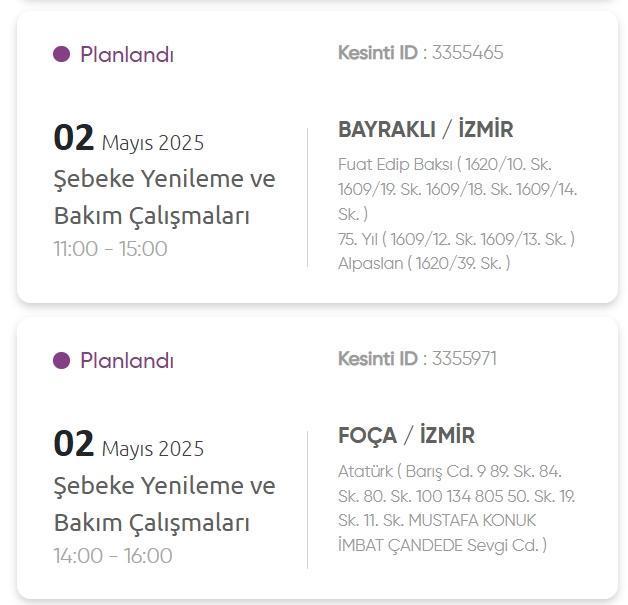Select the Şebeke Yenileme title in the first card
Image resolution: width=628 pixels, height=605 pixels.
point(164,197)
